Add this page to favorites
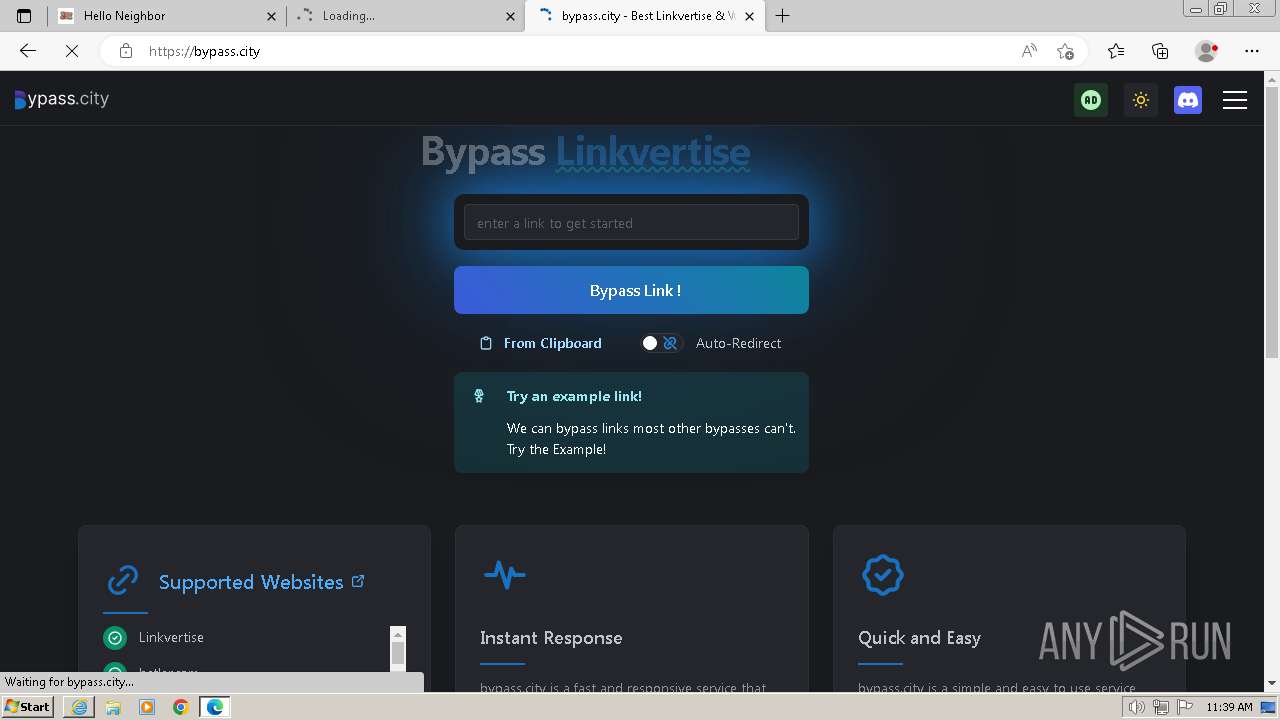Viewport: 1280px width, 720px height. 1065,51
